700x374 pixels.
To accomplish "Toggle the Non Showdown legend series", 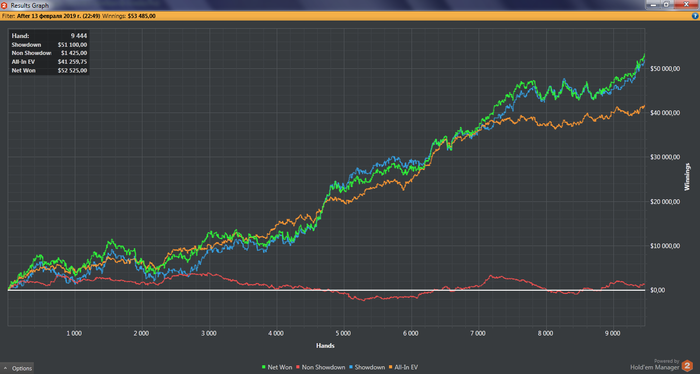I will tap(321, 367).
